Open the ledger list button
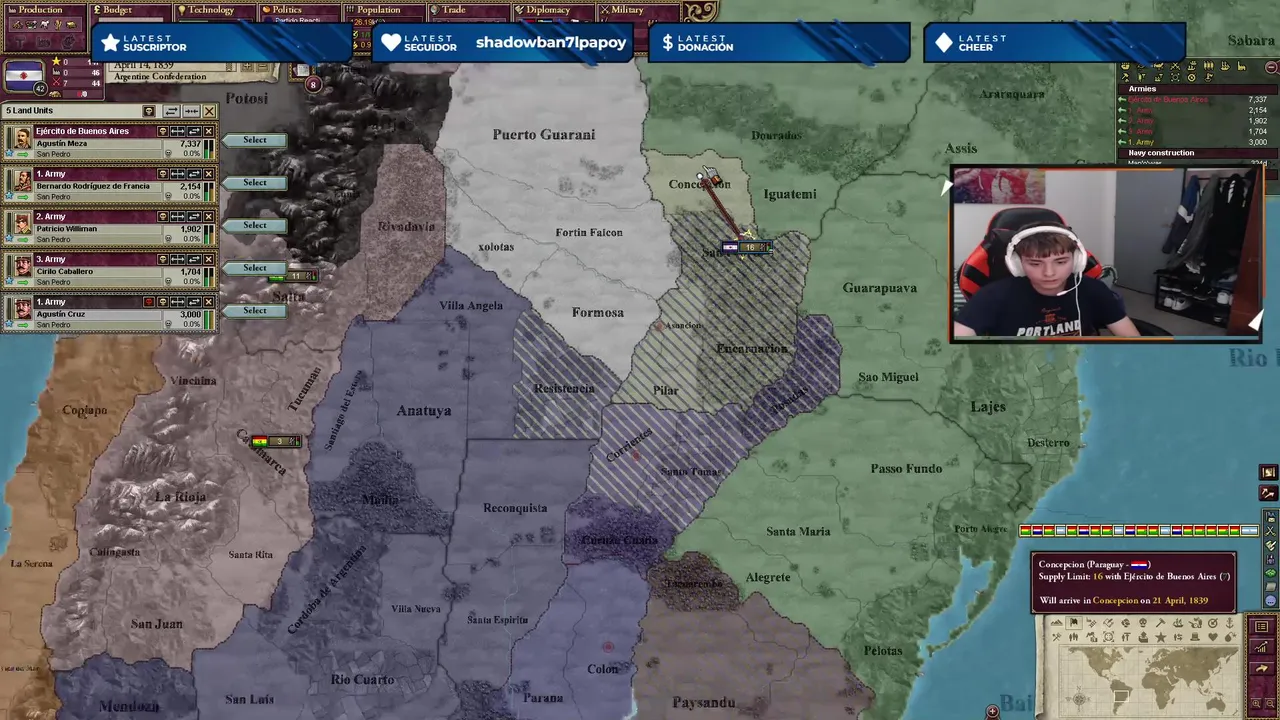1280x720 pixels. (x=1261, y=626)
